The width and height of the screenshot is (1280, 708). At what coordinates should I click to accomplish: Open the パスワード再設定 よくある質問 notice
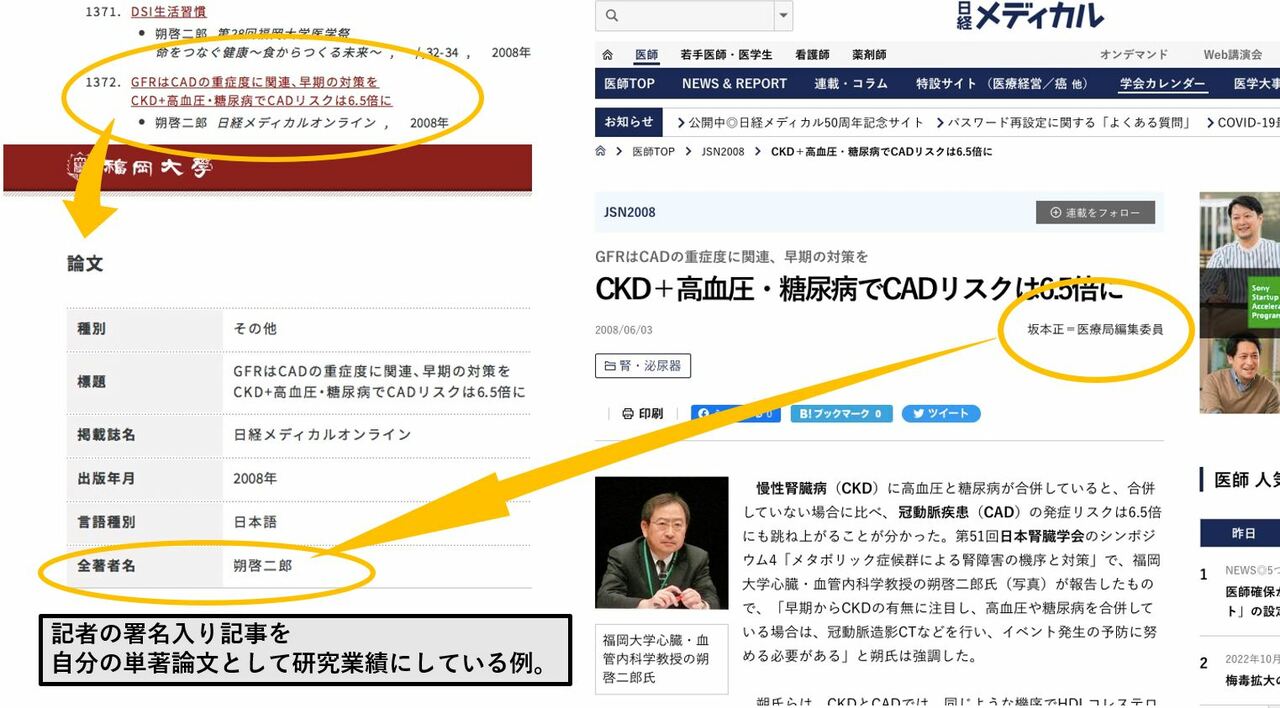click(1063, 123)
